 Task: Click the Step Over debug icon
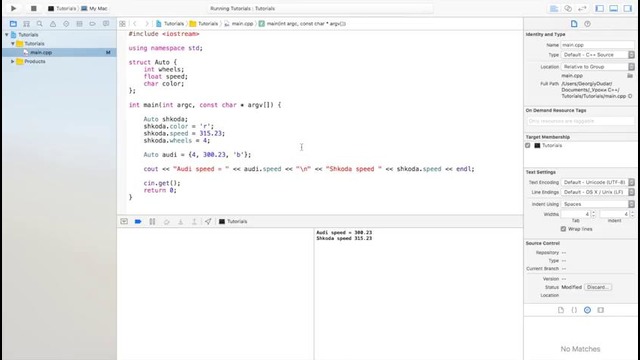click(x=167, y=221)
